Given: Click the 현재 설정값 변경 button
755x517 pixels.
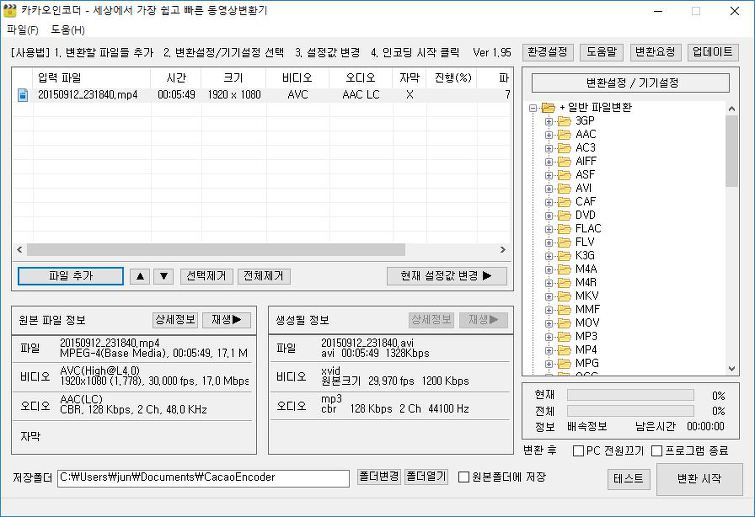Looking at the screenshot, I should tap(446, 276).
